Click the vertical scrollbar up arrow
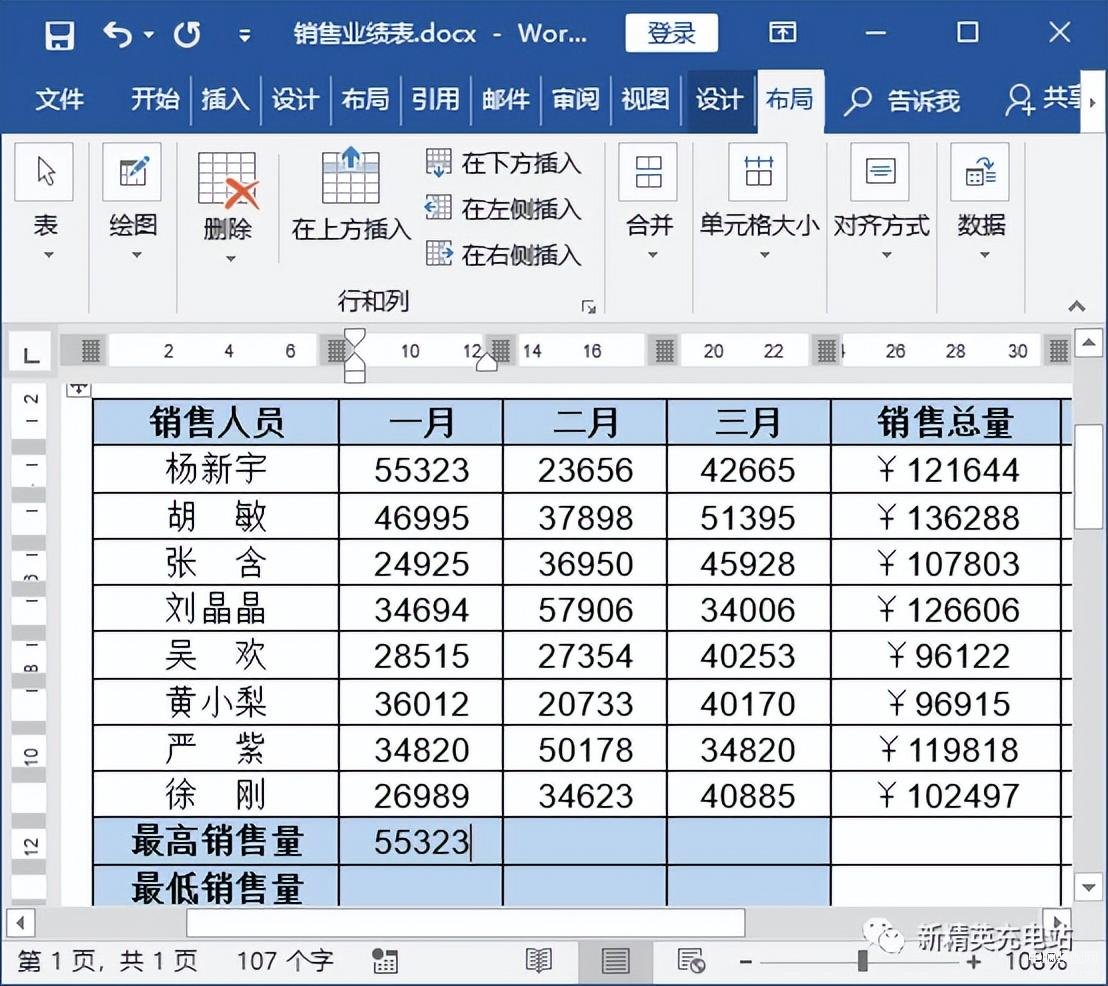 [x=1088, y=343]
